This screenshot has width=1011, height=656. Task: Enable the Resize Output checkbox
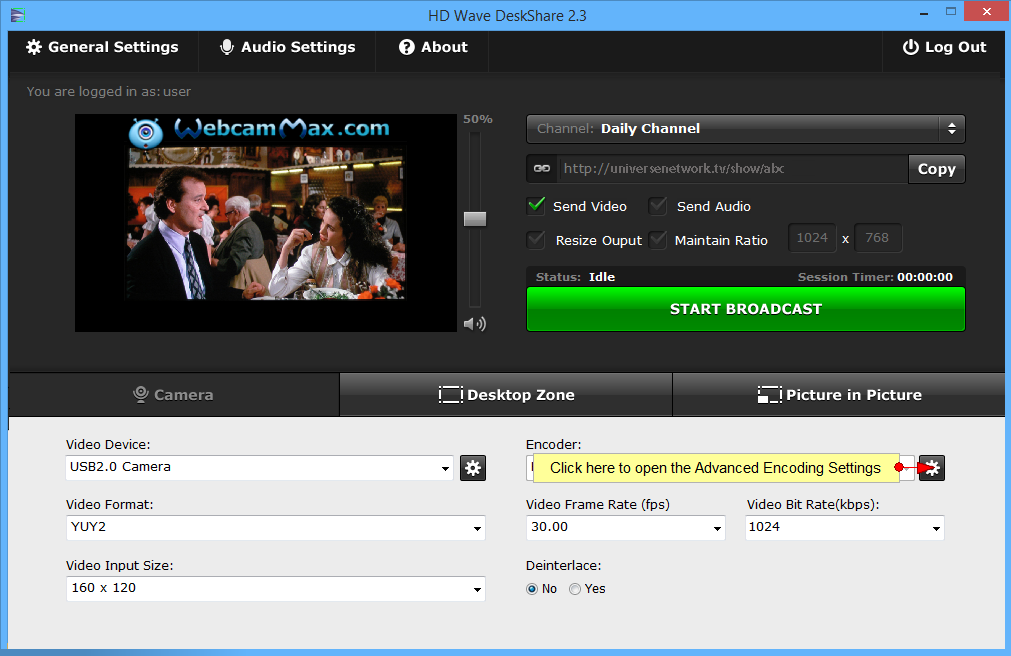click(x=536, y=240)
